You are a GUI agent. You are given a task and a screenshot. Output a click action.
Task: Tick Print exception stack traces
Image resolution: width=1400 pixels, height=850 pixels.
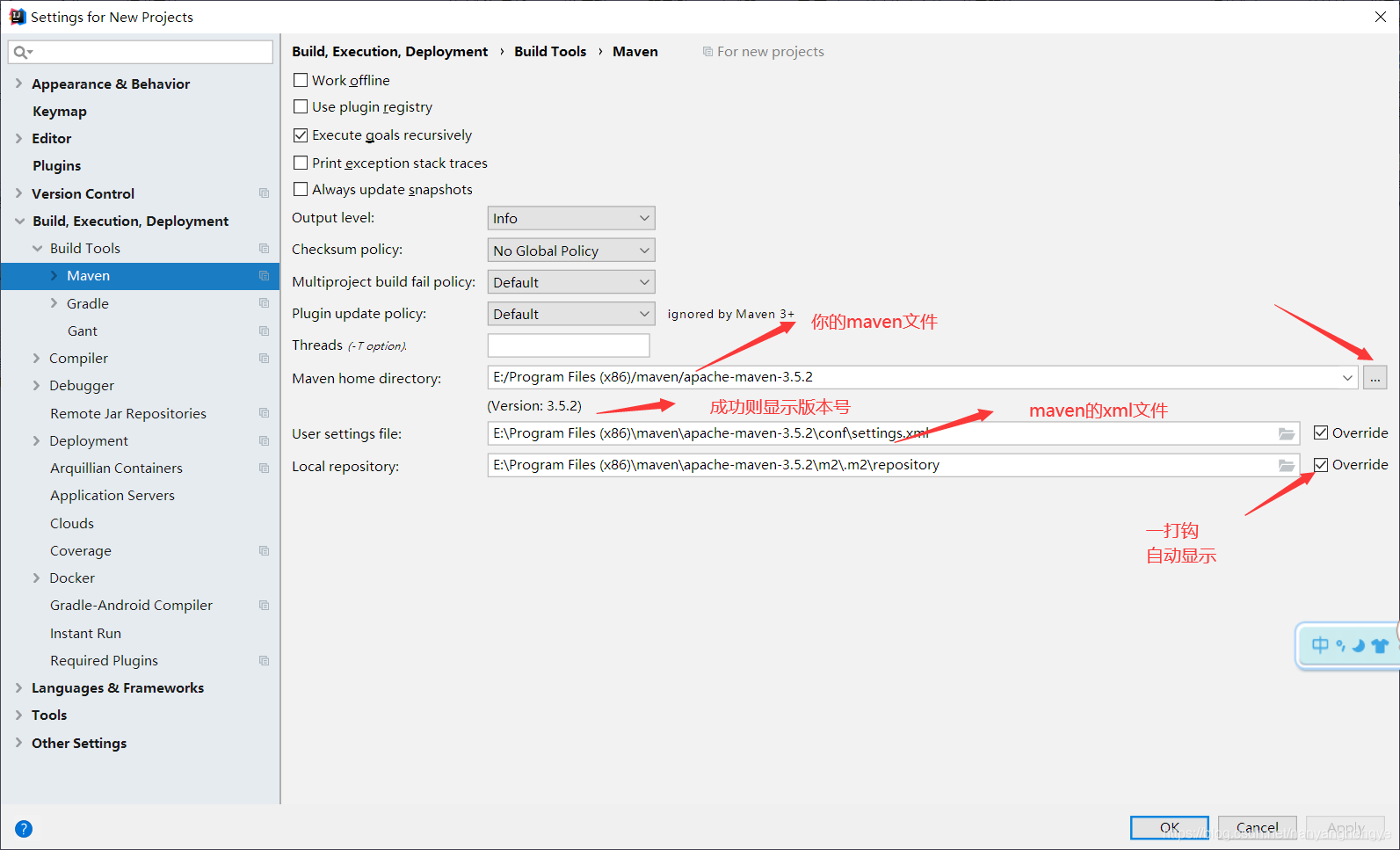pos(301,163)
